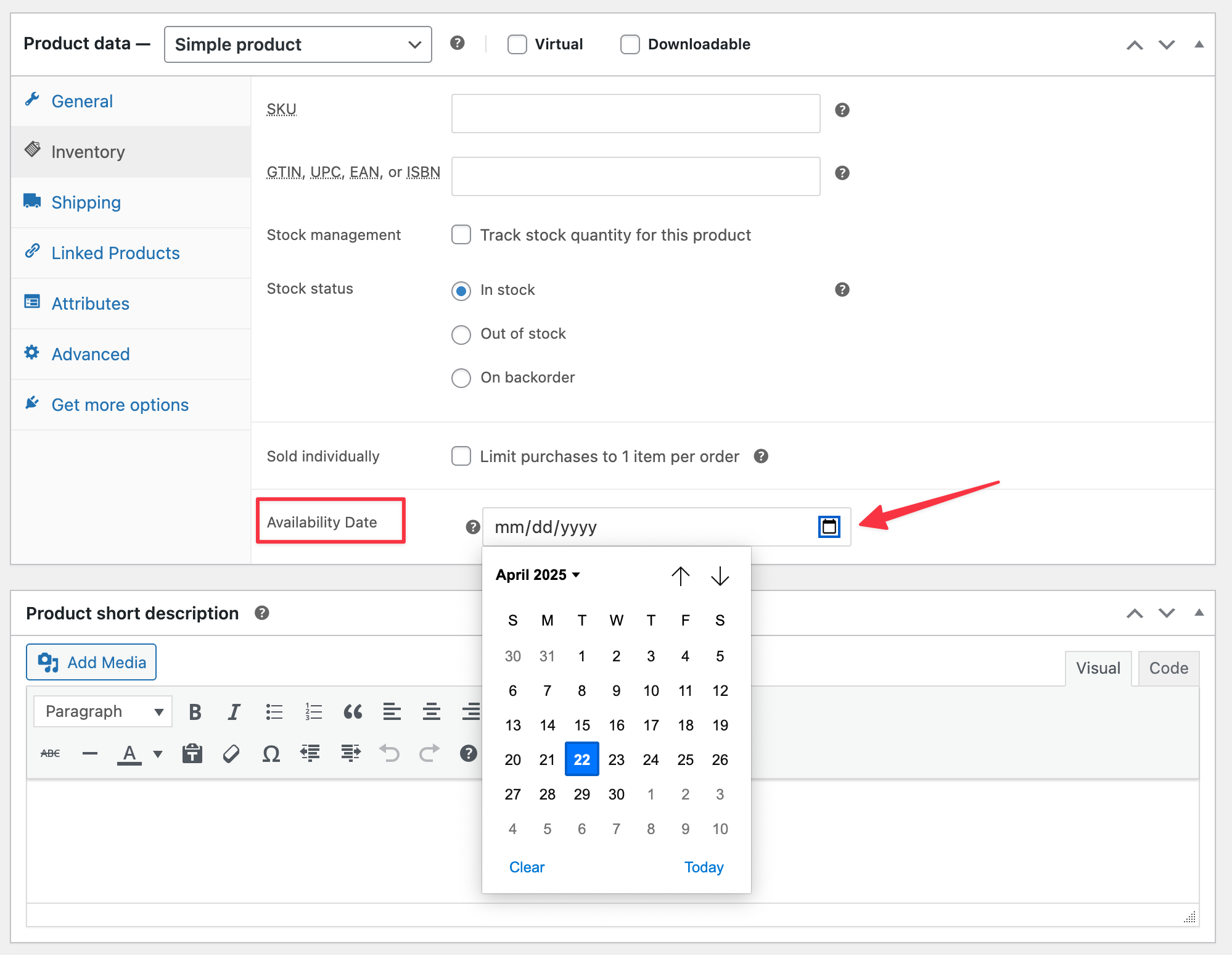
Task: Open the April 2025 month selector
Action: point(538,575)
